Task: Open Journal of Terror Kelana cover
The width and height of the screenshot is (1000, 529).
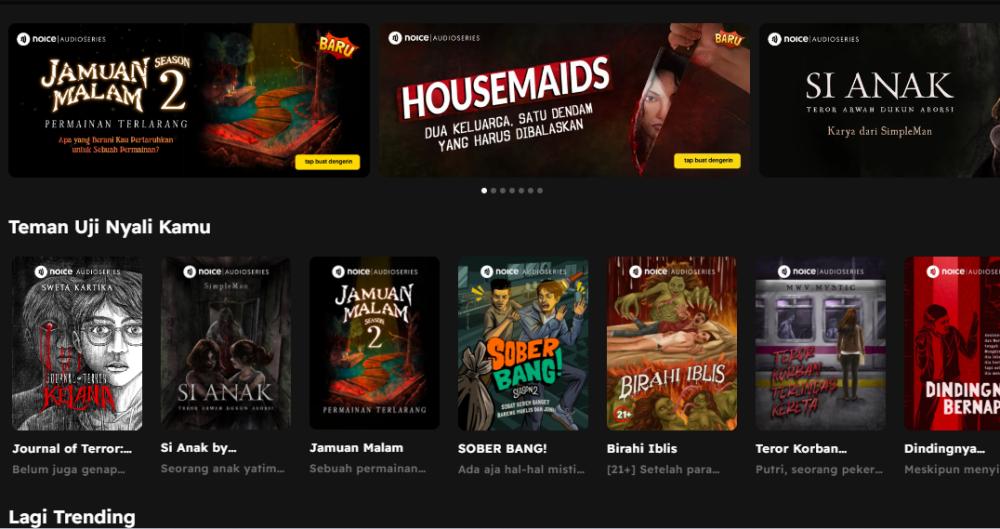Action: coord(77,343)
